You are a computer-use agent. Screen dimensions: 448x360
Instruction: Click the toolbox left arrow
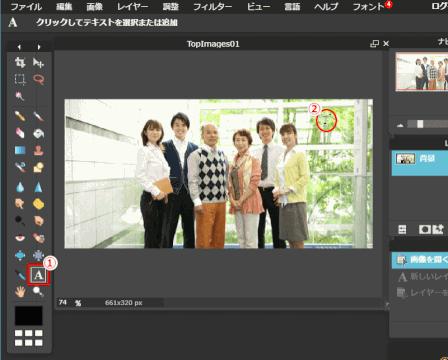coord(19,47)
